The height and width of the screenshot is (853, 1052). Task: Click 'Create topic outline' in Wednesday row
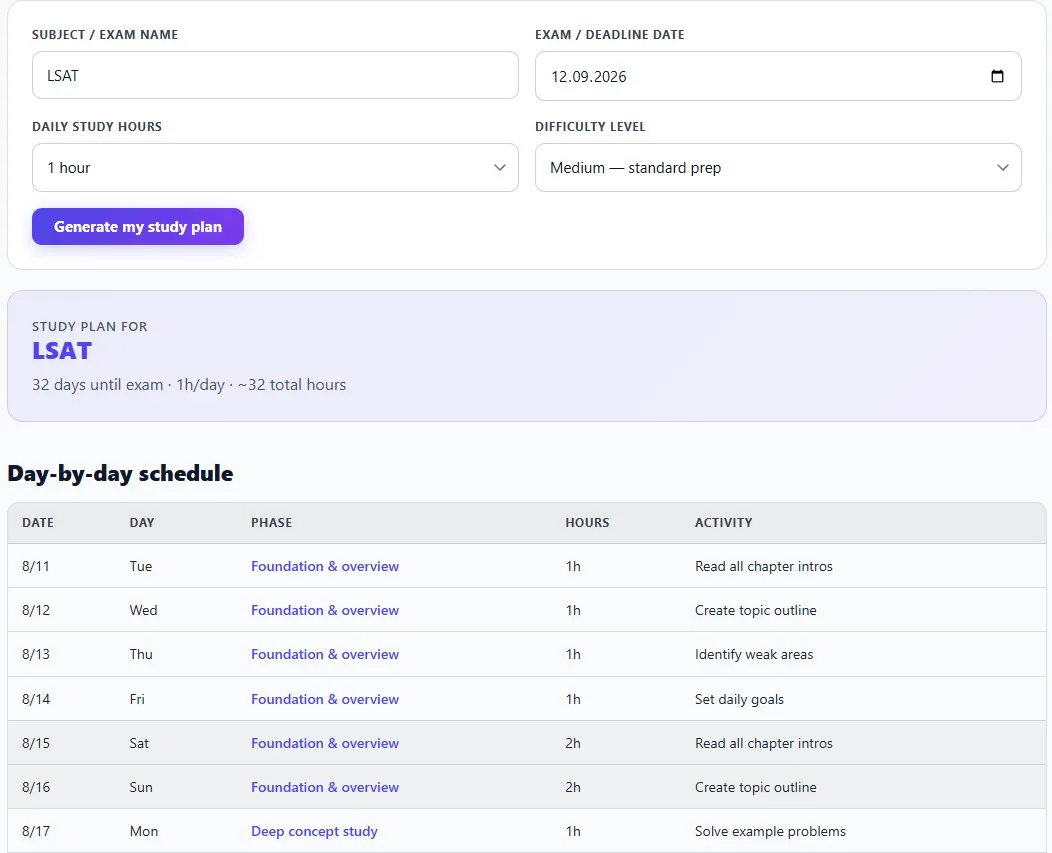[755, 610]
